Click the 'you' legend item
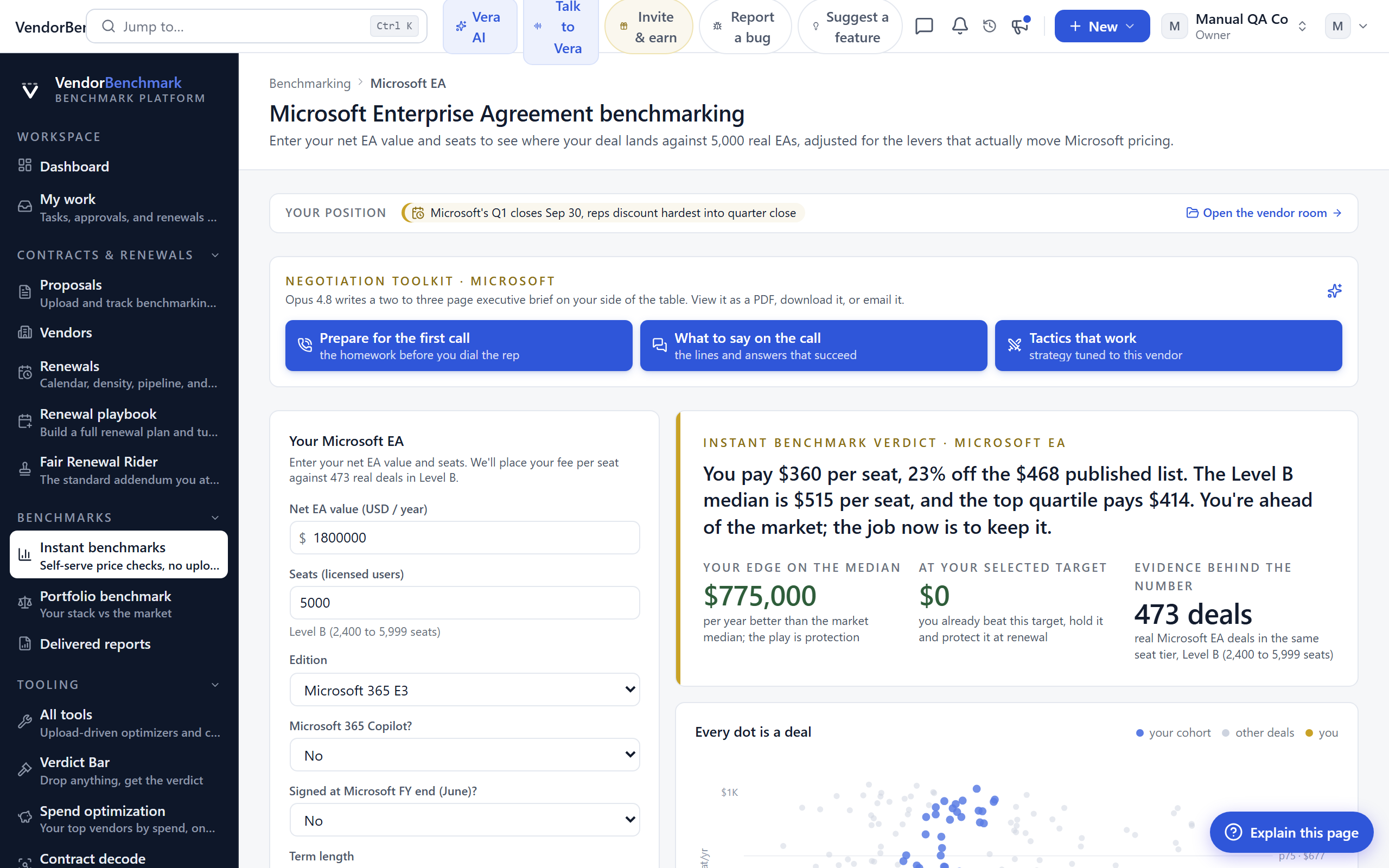The height and width of the screenshot is (868, 1389). (1322, 732)
